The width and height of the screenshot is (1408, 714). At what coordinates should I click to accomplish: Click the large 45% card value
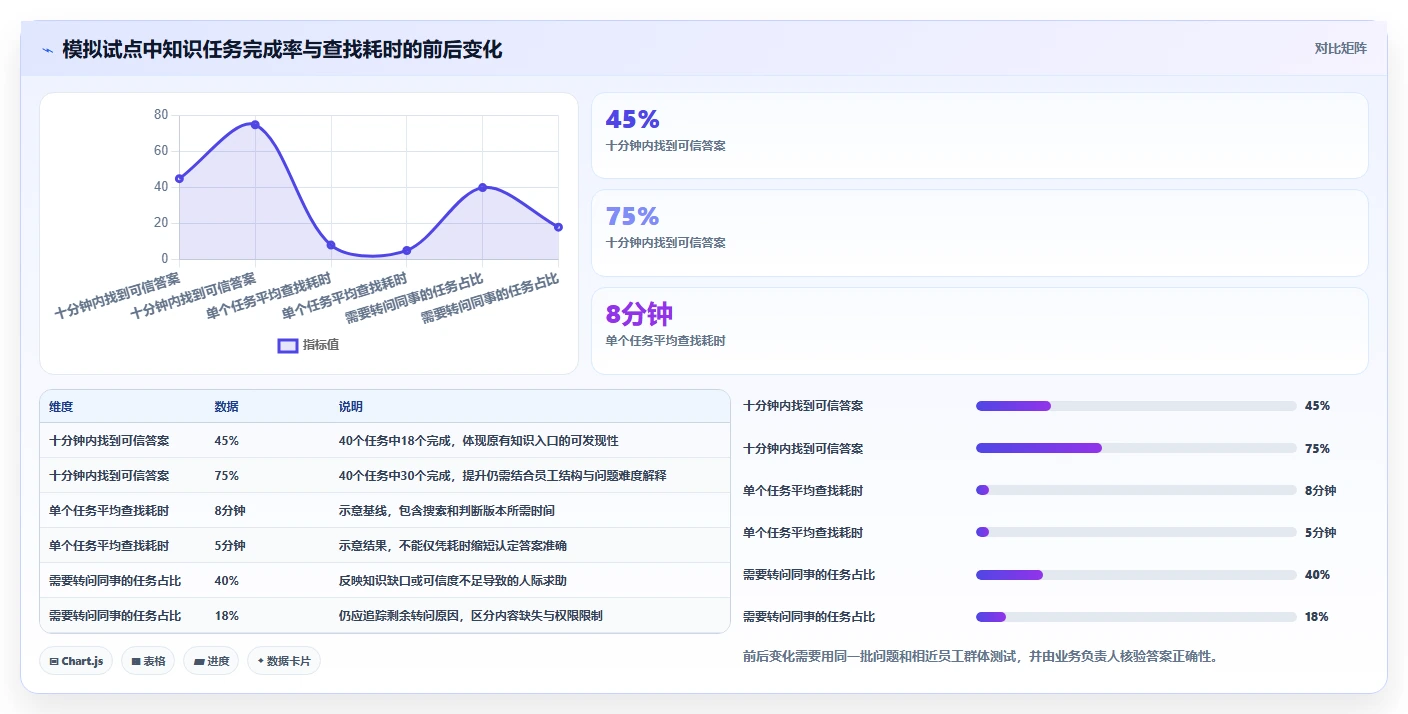(x=632, y=119)
